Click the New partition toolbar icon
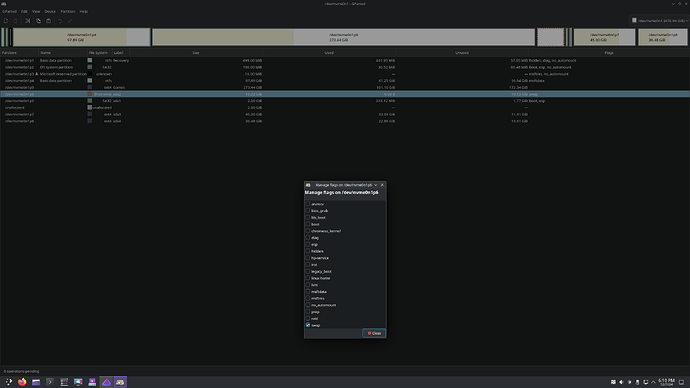 click(6, 21)
